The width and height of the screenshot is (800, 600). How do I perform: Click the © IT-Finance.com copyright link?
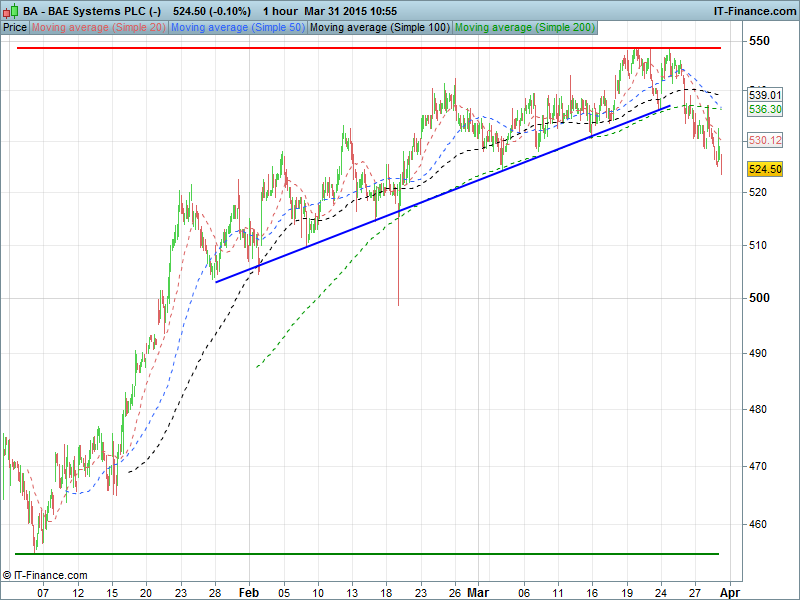pyautogui.click(x=45, y=575)
